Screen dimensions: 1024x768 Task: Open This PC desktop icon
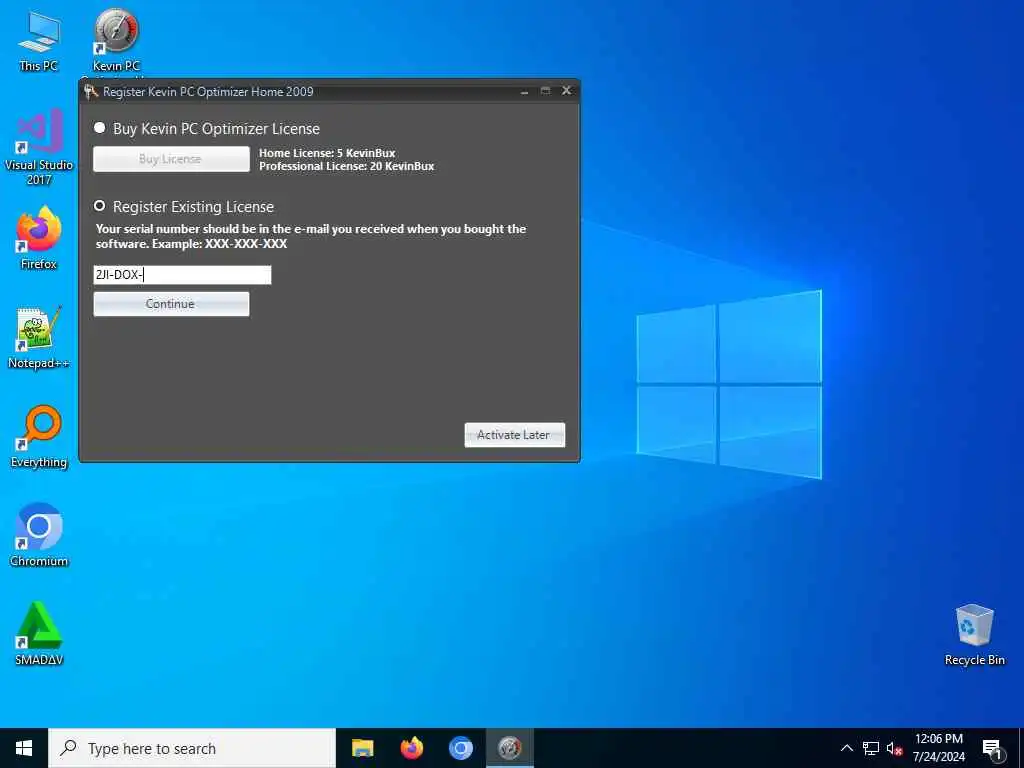tap(39, 40)
